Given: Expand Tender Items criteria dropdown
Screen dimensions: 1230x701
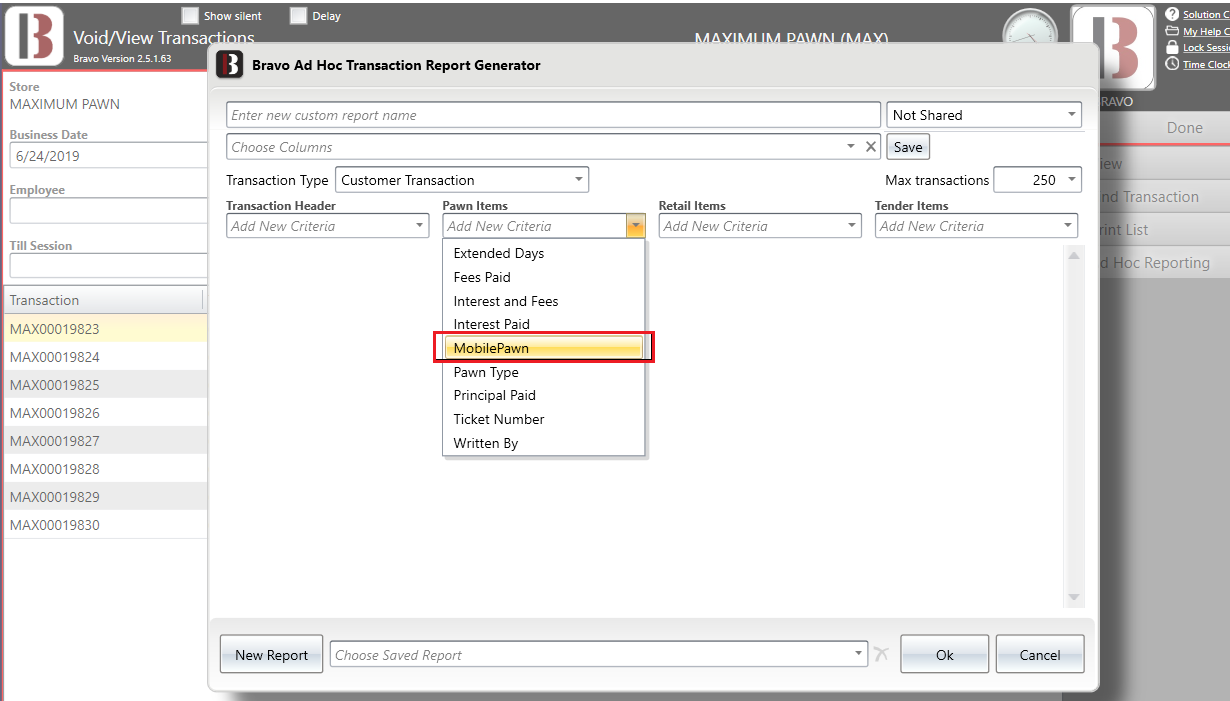Looking at the screenshot, I should tap(1068, 226).
